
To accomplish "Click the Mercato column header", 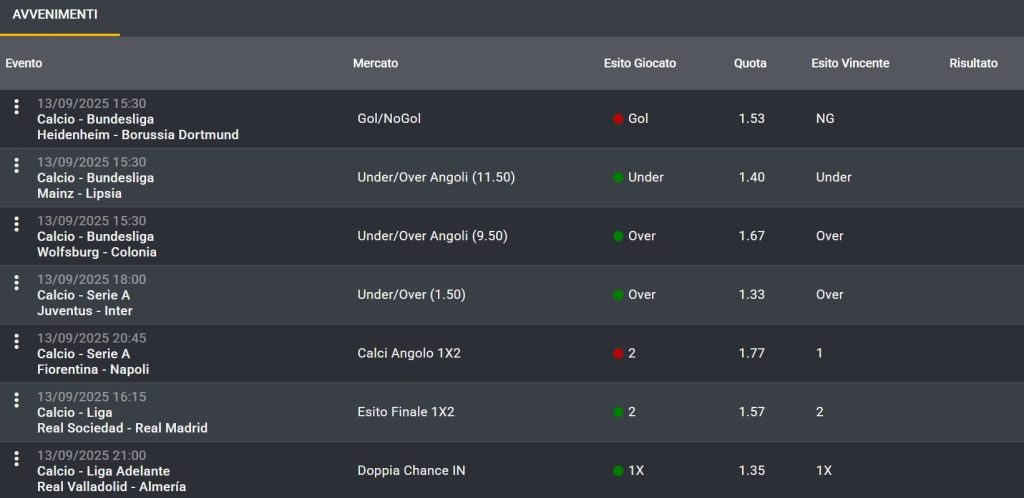I will (375, 63).
